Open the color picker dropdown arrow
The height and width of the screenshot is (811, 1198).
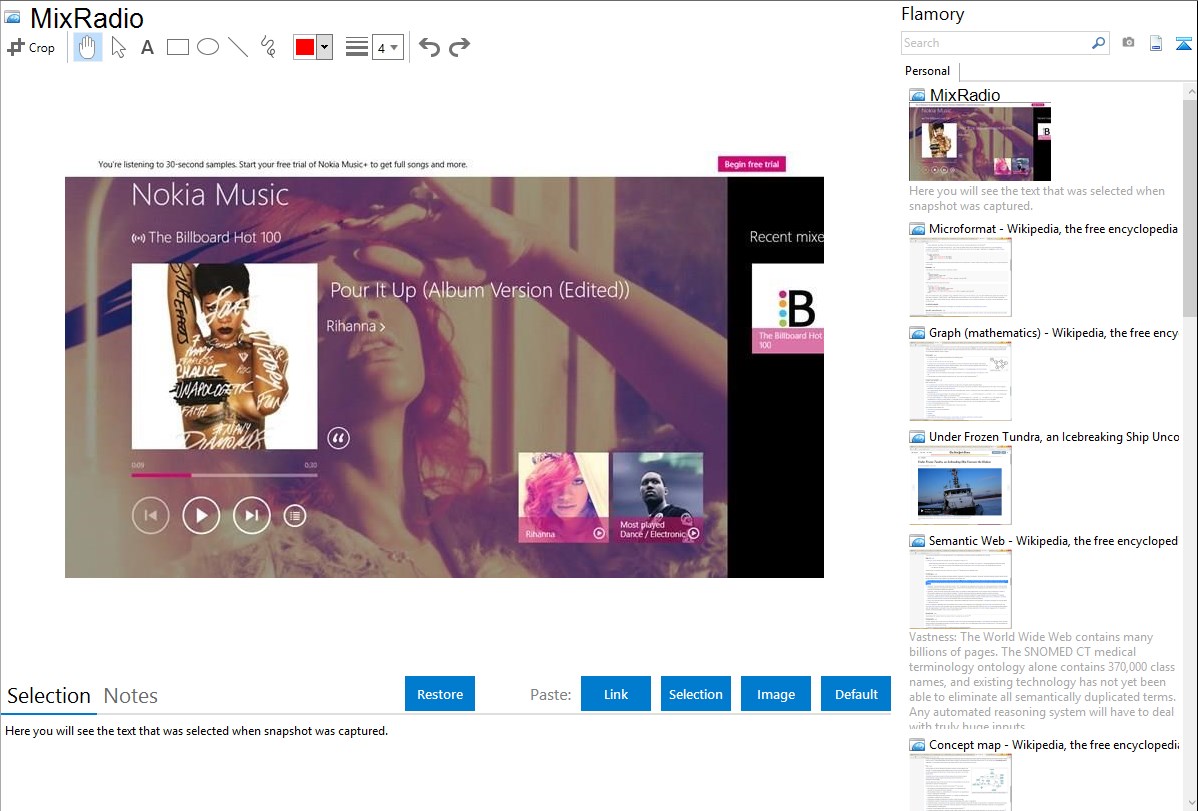[x=325, y=47]
